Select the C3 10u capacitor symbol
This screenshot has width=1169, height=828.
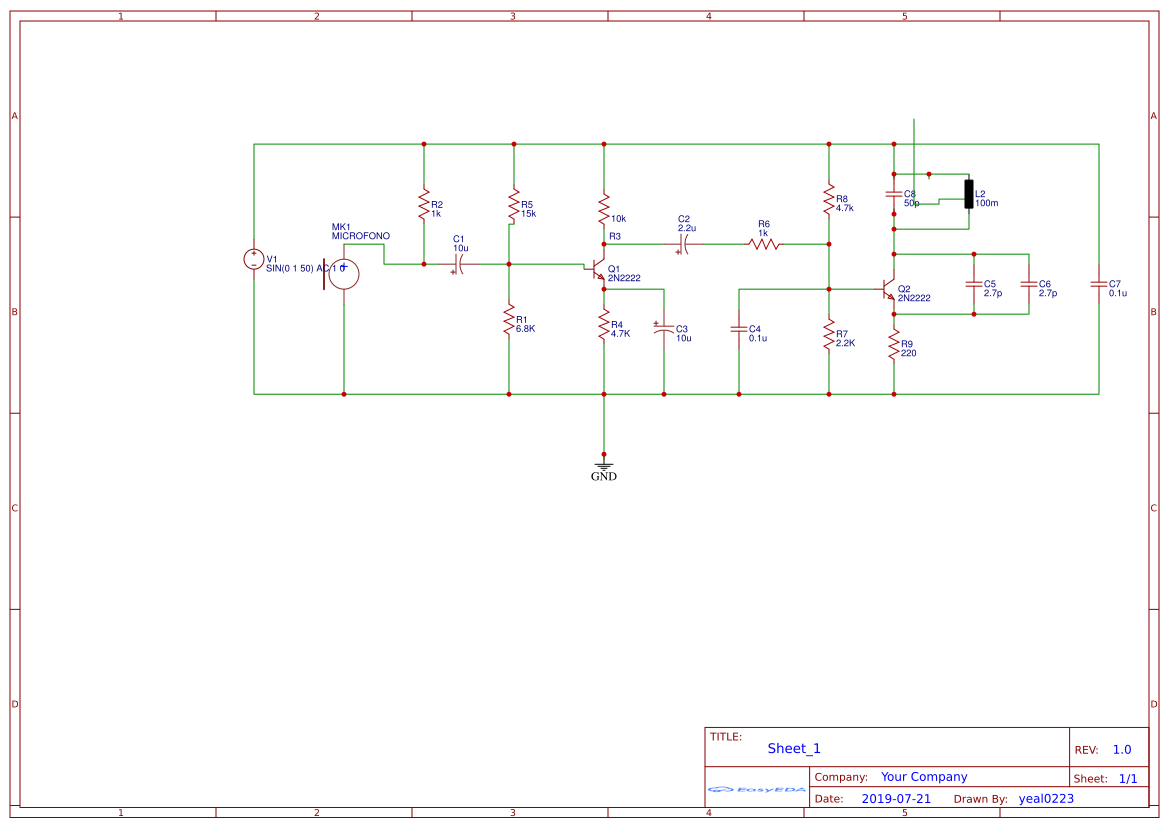point(663,328)
